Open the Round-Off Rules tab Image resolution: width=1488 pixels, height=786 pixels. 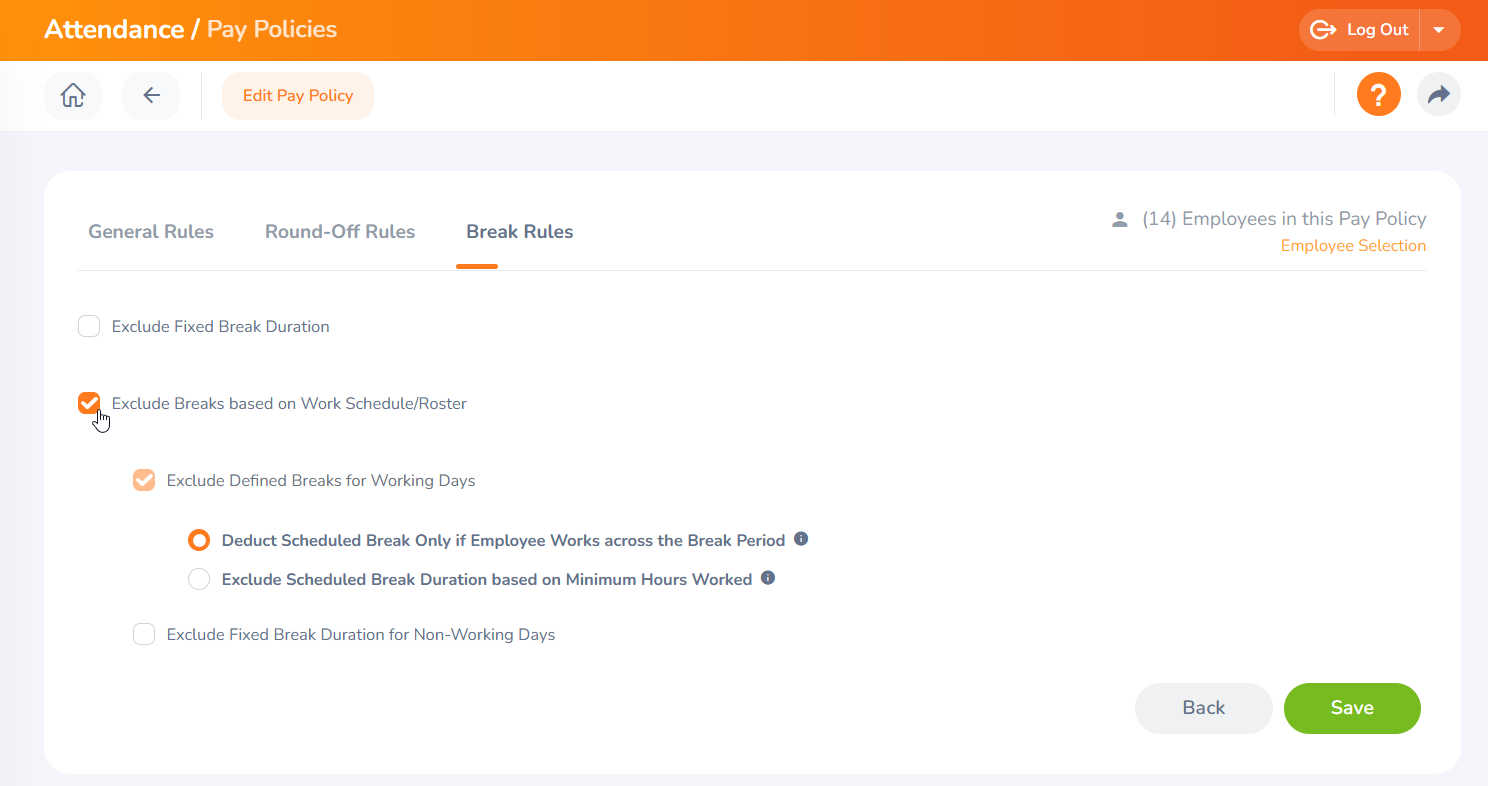[340, 232]
